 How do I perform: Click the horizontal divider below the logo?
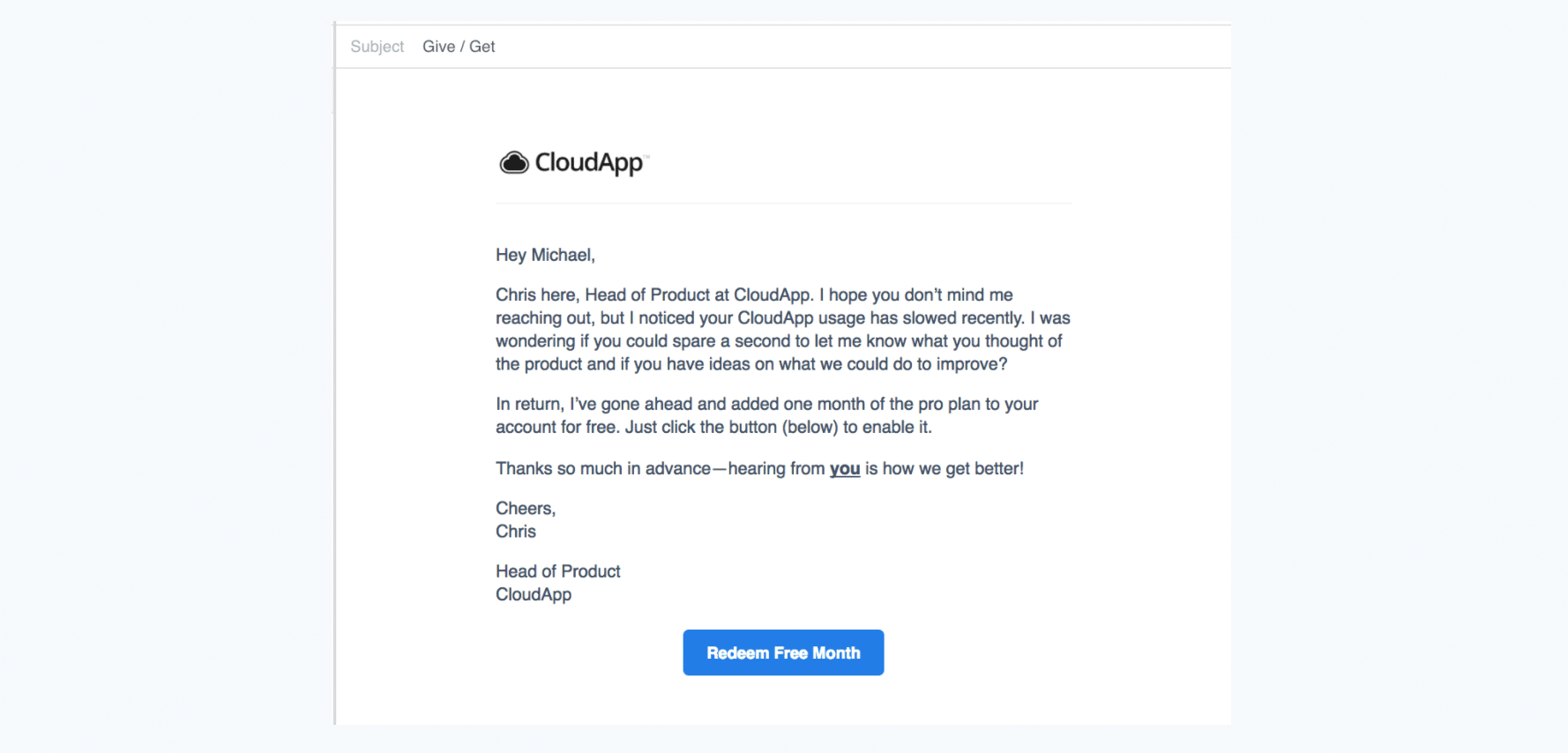783,203
